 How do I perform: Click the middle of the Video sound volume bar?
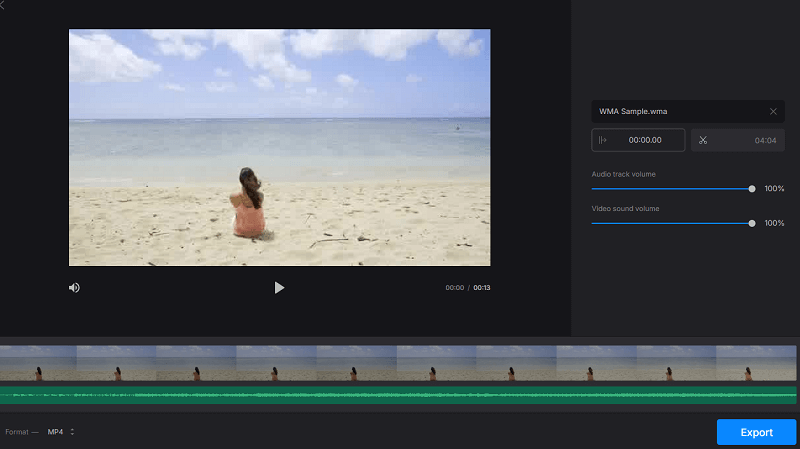[x=672, y=223]
